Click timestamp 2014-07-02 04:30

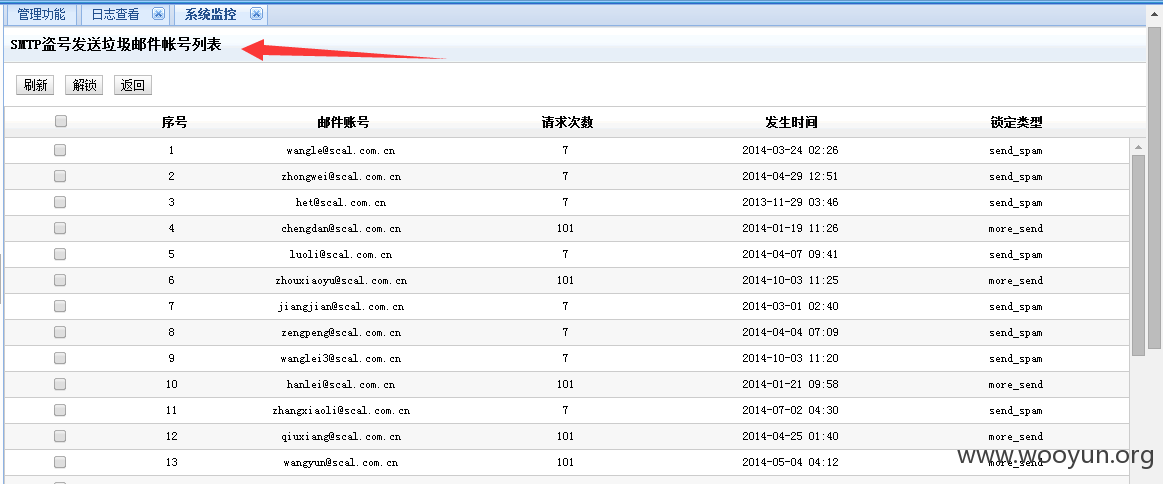click(790, 410)
